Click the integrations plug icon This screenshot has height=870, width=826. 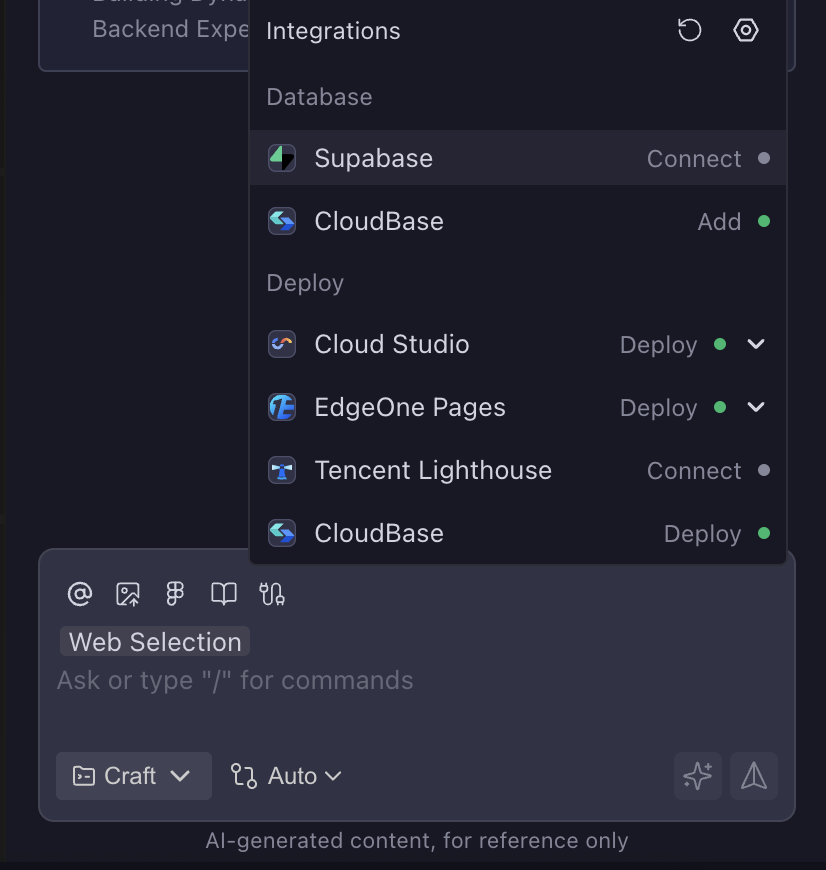pyautogui.click(x=272, y=594)
